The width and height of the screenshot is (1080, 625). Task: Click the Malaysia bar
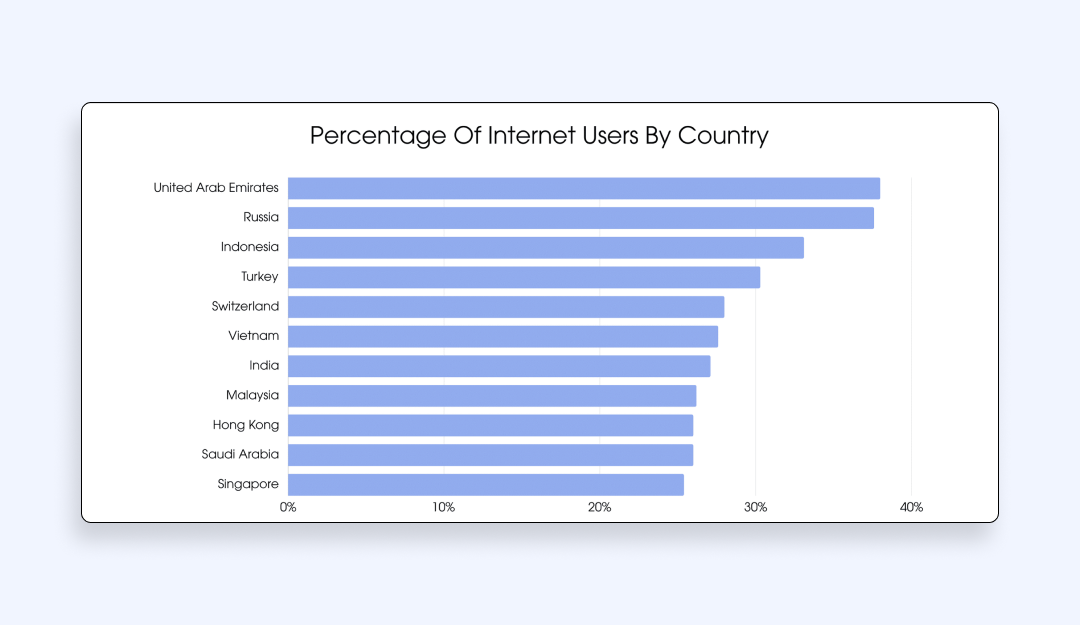tap(492, 396)
